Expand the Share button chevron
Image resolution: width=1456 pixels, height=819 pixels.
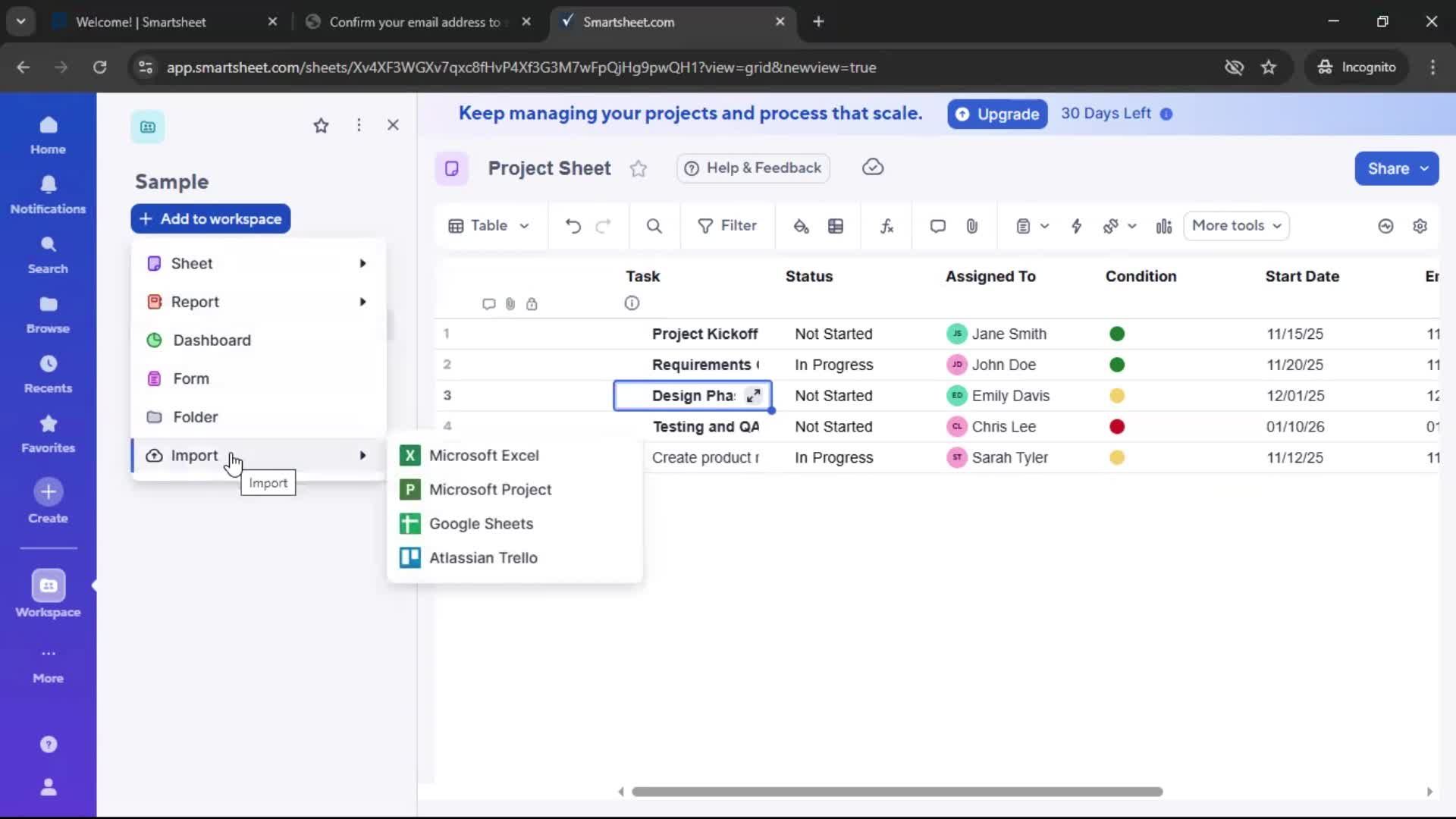pos(1426,168)
